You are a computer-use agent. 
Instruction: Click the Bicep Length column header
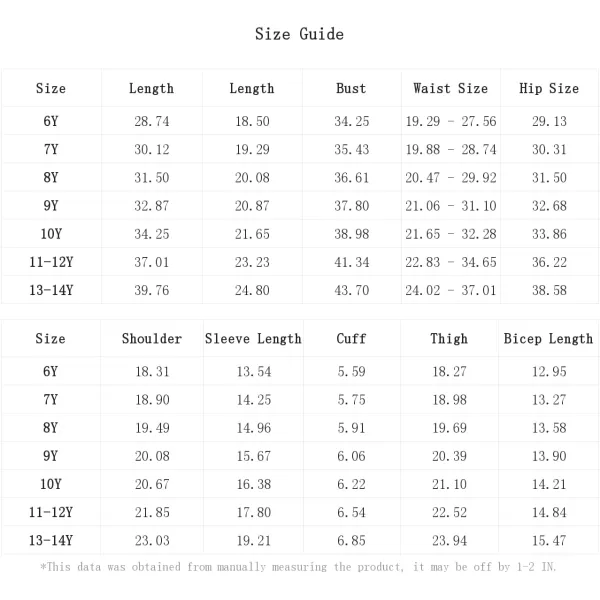pos(548,339)
